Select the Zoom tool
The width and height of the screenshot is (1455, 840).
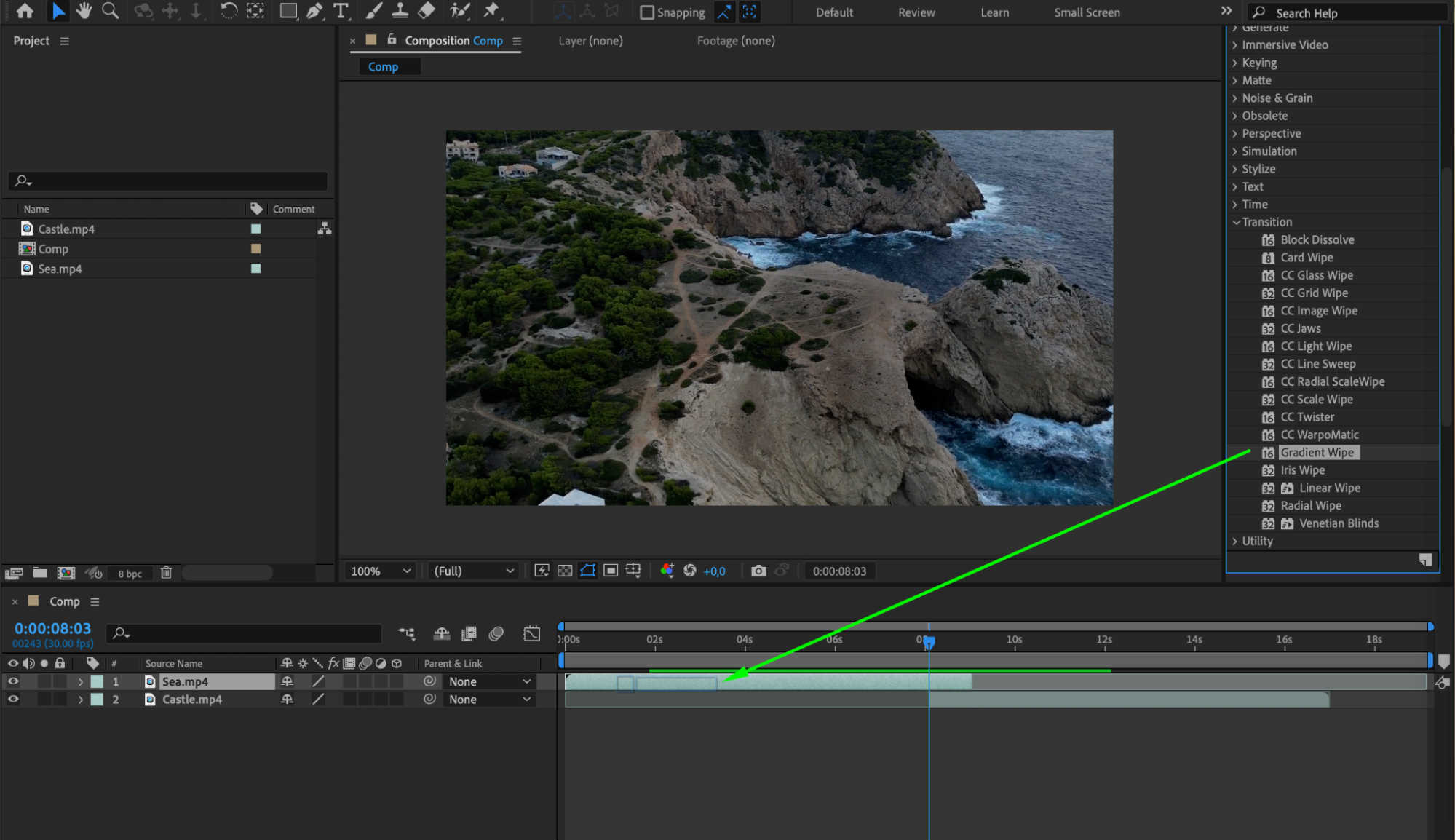click(110, 11)
